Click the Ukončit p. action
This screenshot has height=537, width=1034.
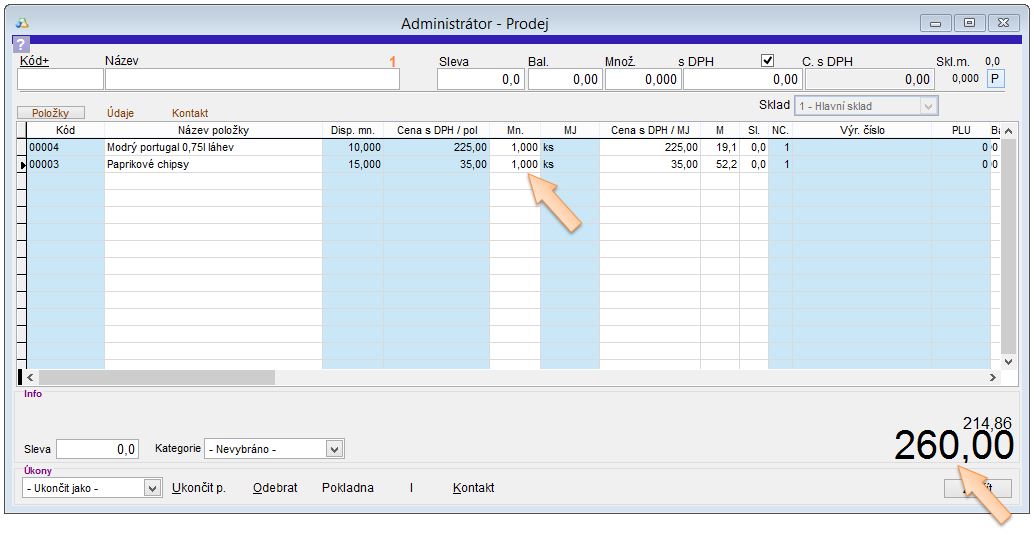coord(199,488)
